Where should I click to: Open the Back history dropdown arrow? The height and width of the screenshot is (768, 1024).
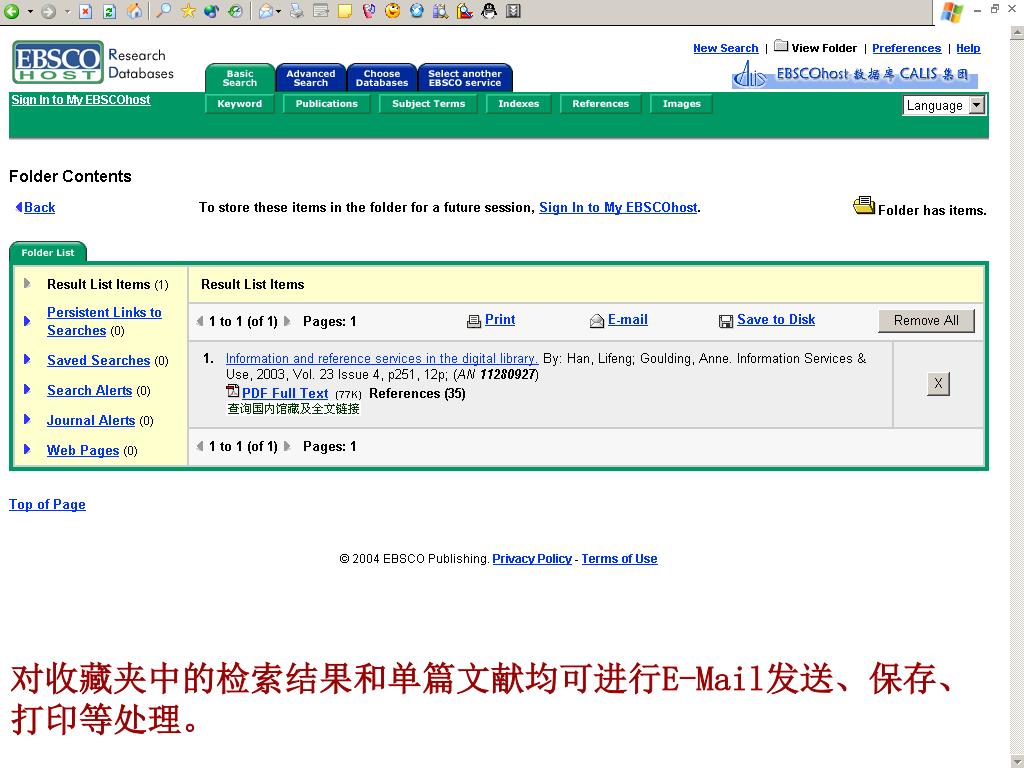30,11
